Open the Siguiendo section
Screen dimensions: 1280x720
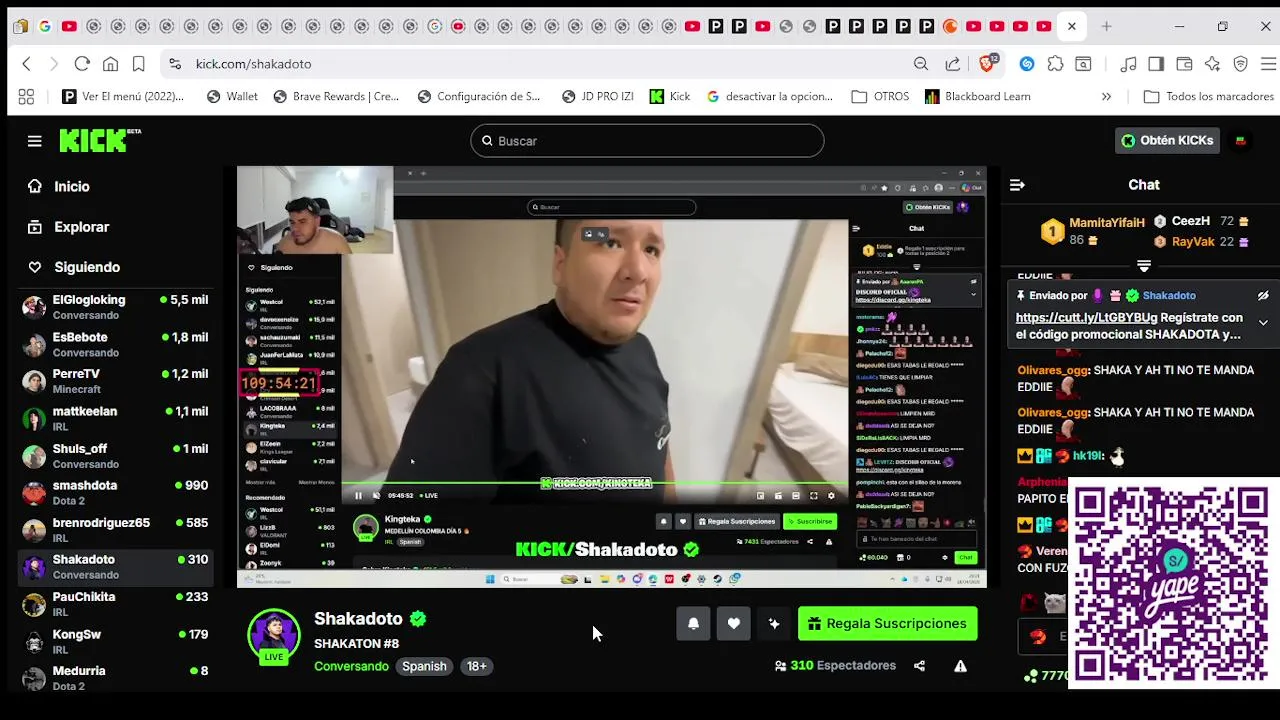pos(87,267)
